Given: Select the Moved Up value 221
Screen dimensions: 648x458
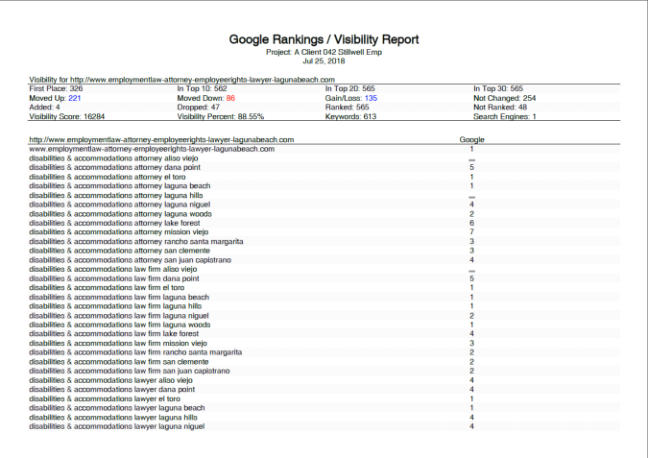Looking at the screenshot, I should [75, 98].
